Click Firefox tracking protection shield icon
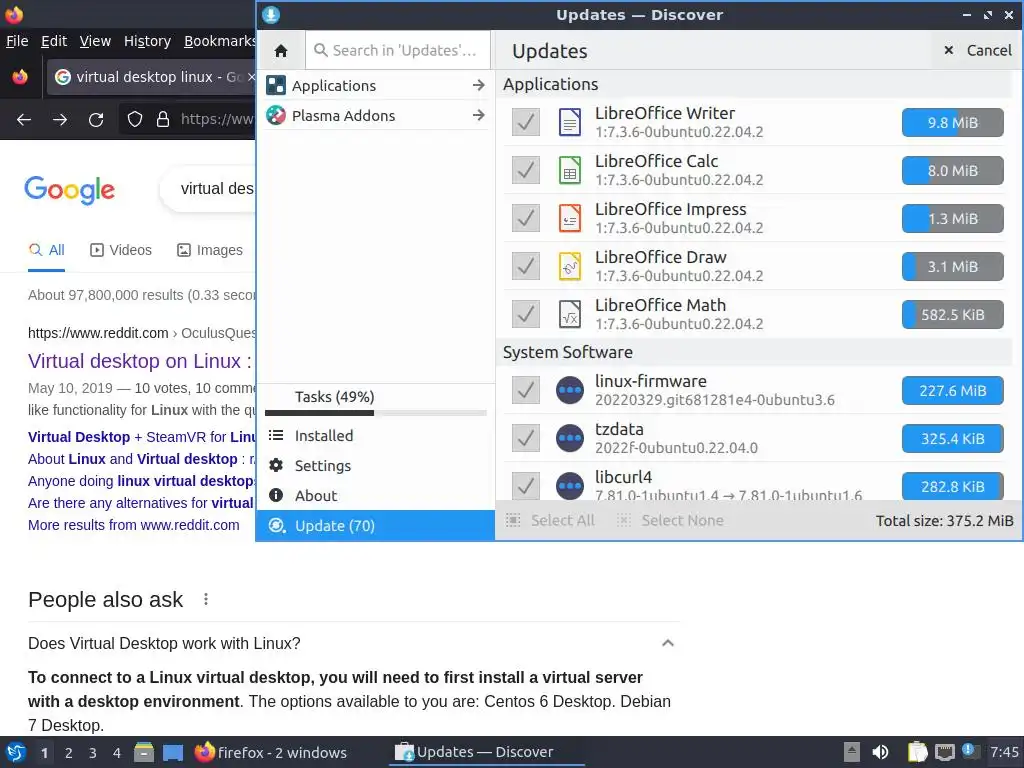Viewport: 1024px width, 768px height. (135, 120)
